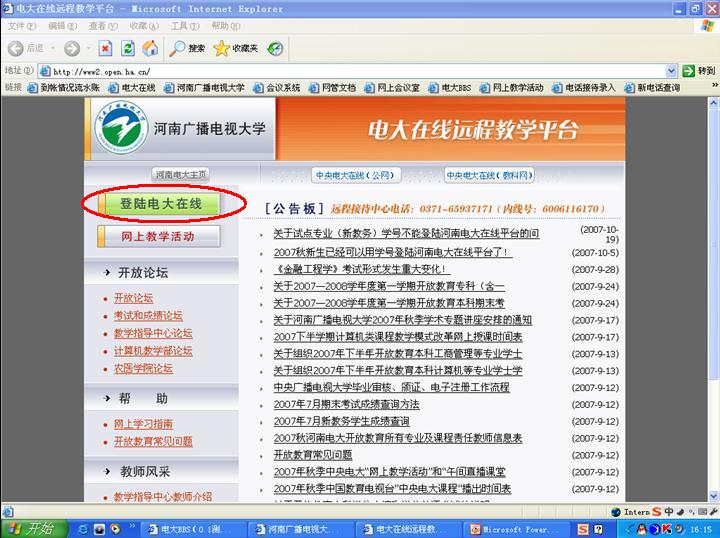This screenshot has height=538, width=720.
Task: Open the 文件(F) menu
Action: [21, 25]
